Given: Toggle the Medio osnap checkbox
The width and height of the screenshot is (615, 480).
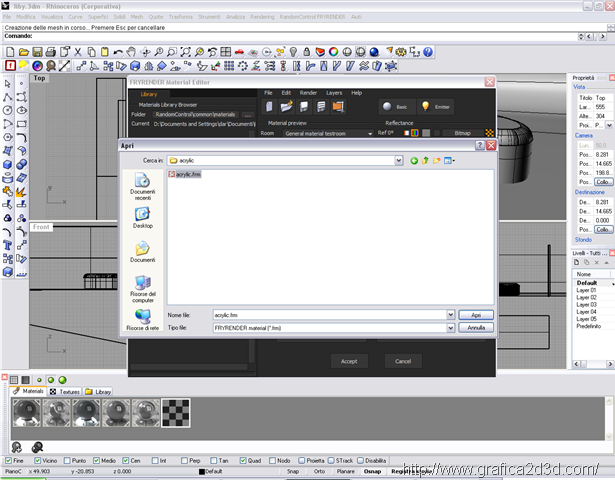Looking at the screenshot, I should point(96,460).
